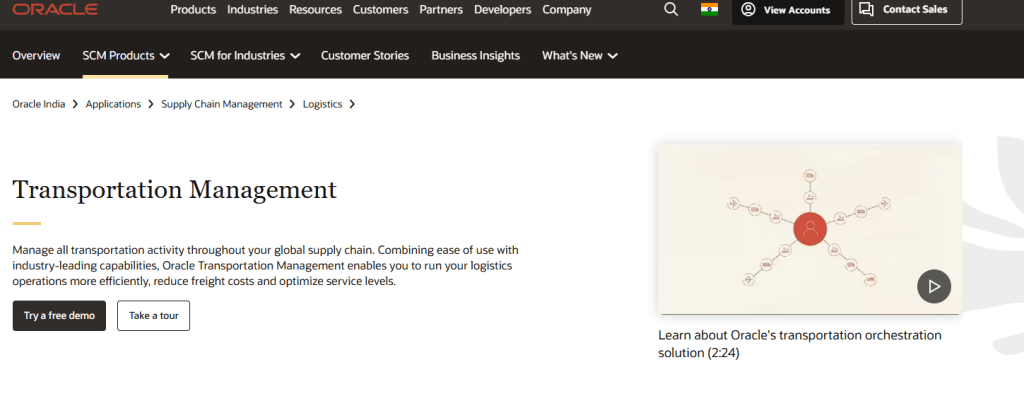Open the Industries menu
Screen dimensions: 1024x401
click(253, 10)
